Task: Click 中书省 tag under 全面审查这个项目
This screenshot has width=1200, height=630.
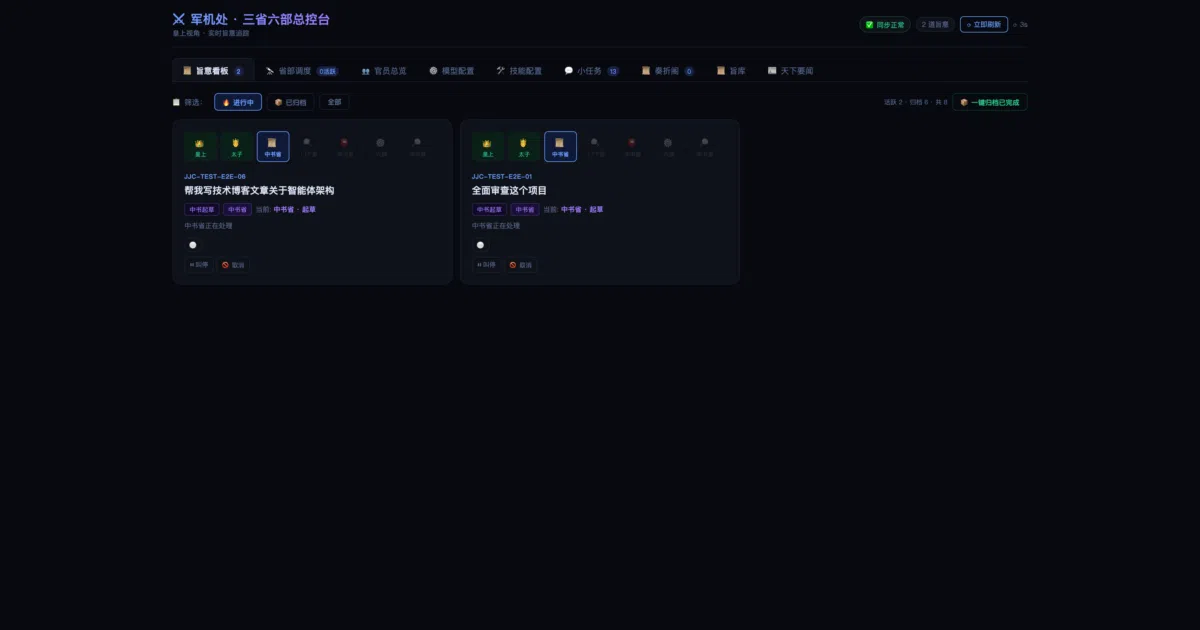Action: [525, 210]
